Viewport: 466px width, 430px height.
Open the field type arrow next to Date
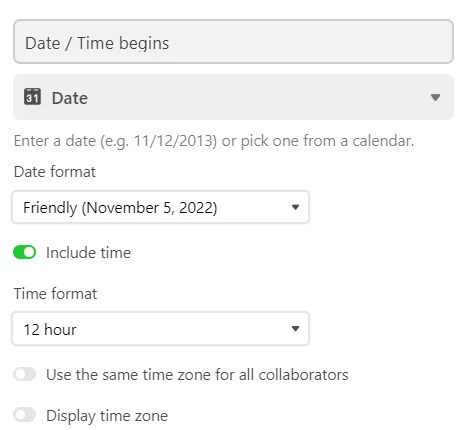point(435,97)
